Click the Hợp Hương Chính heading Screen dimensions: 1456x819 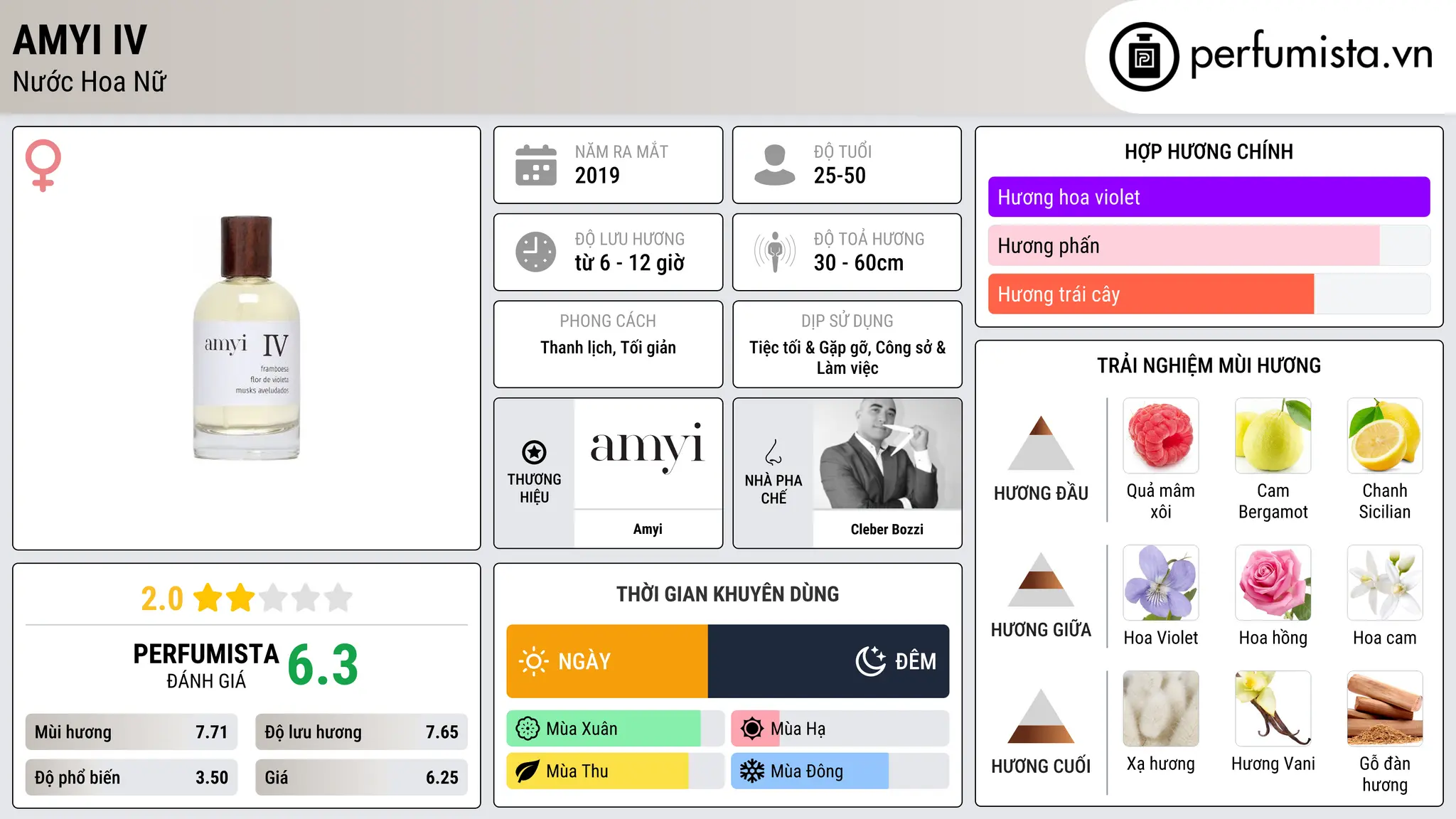[1209, 151]
